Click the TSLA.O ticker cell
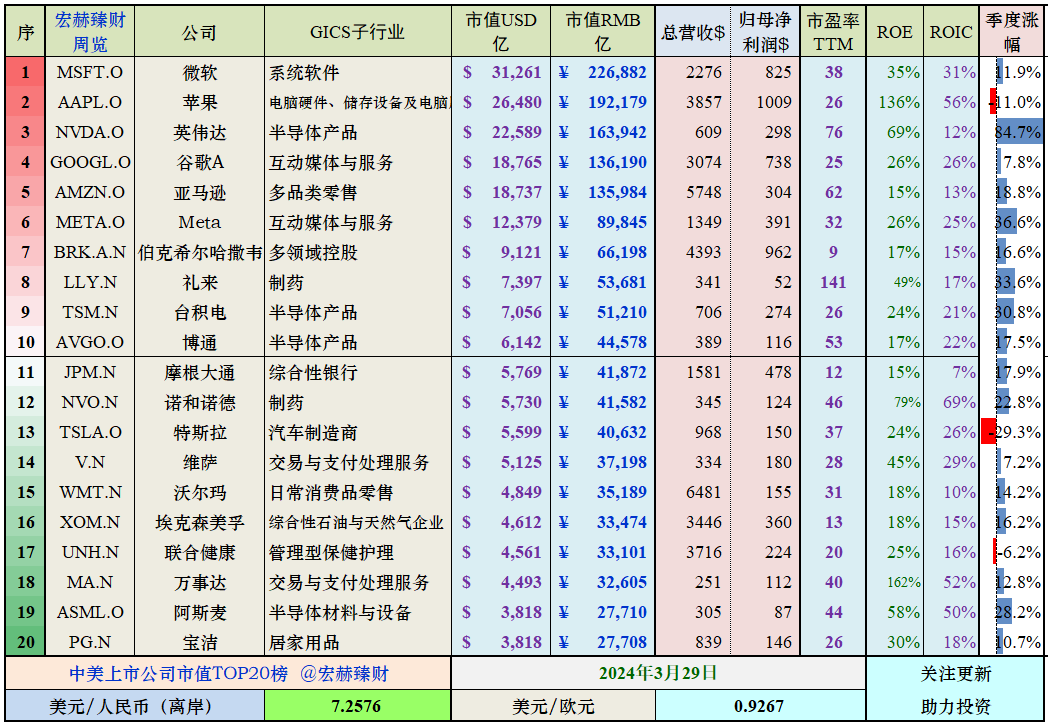 (90, 432)
